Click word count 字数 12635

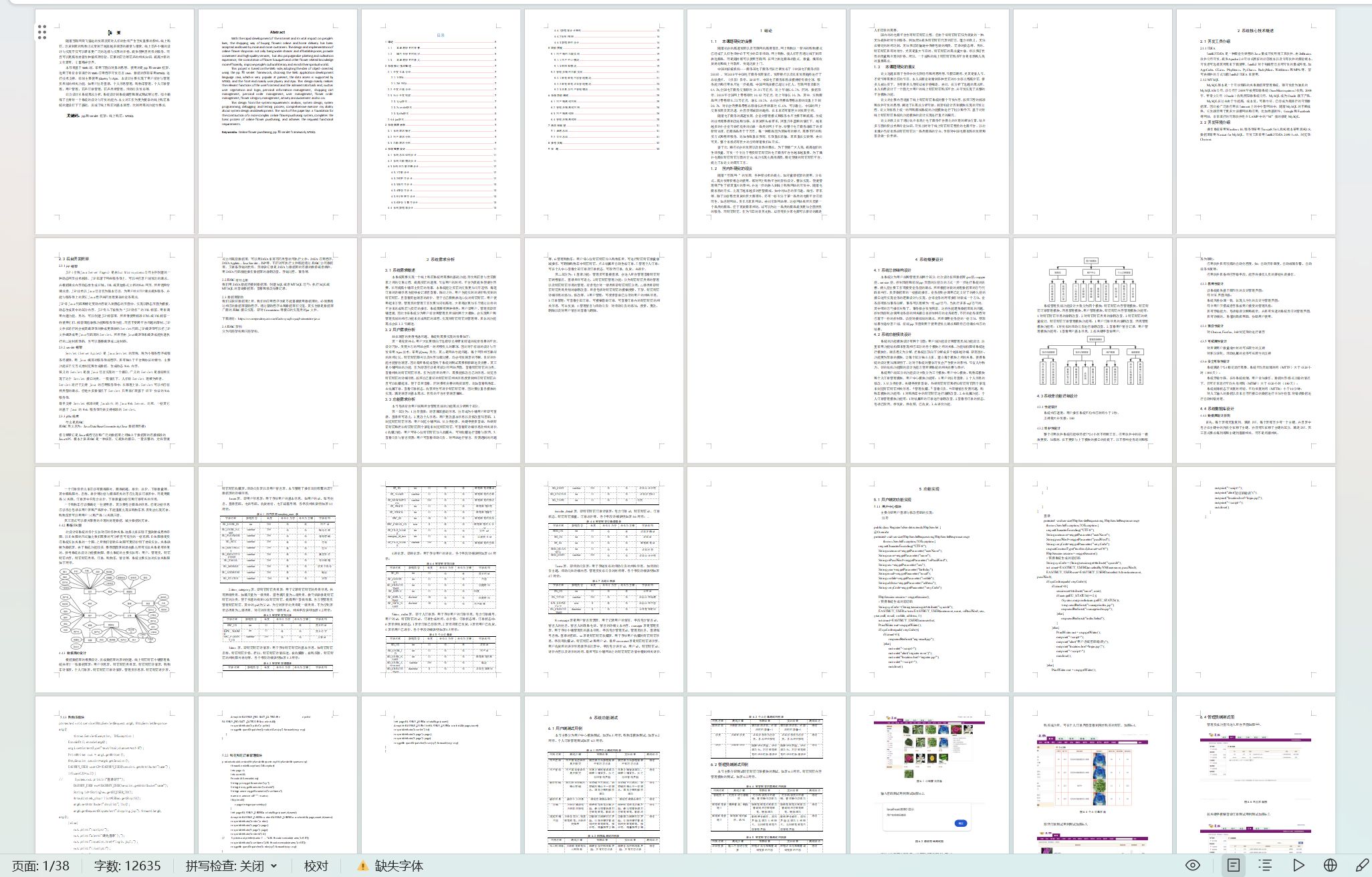[x=127, y=866]
